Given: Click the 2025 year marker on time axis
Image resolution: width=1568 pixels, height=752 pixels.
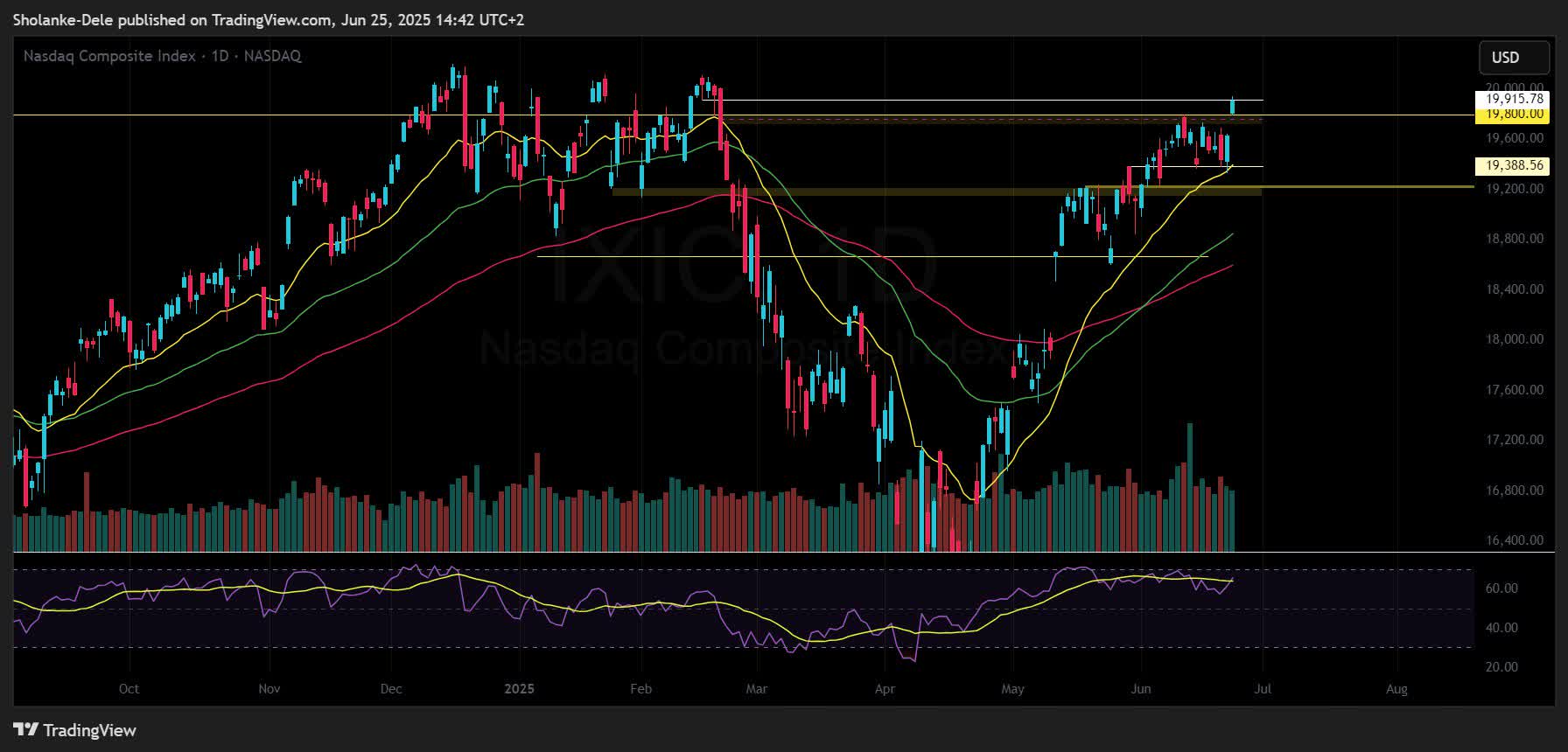Looking at the screenshot, I should click(520, 689).
